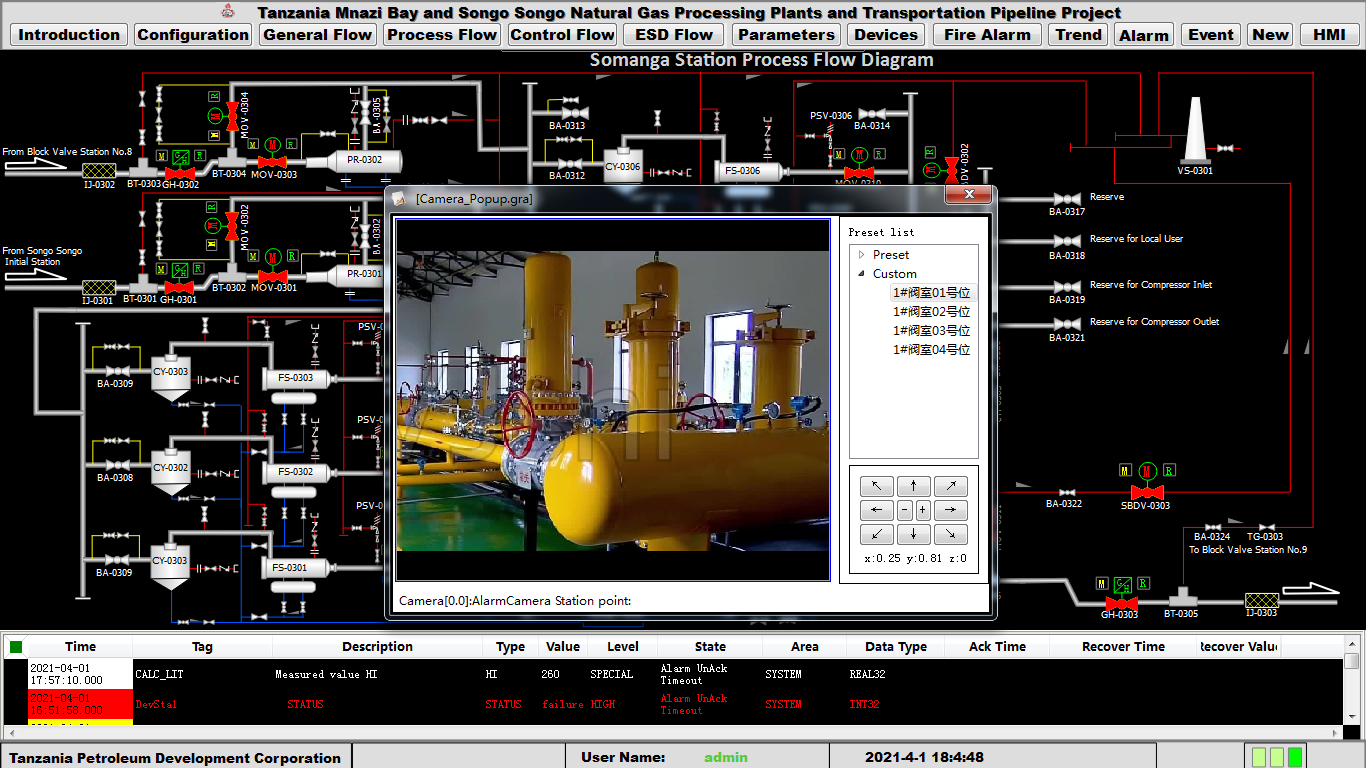Image resolution: width=1366 pixels, height=768 pixels.
Task: Click the PR-0302 pig receiver vessel
Action: pos(365,160)
